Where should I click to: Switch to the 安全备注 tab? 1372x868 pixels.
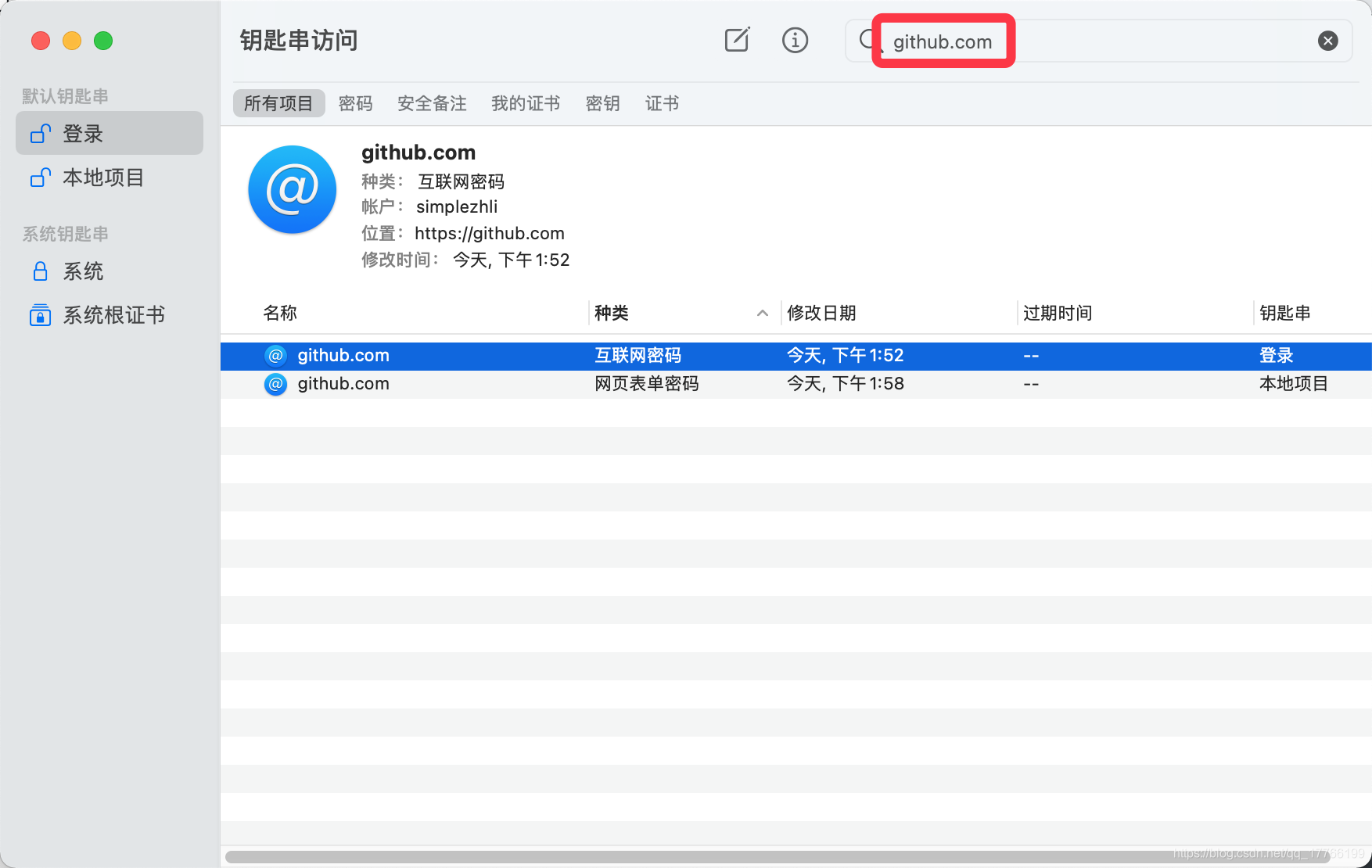click(432, 103)
